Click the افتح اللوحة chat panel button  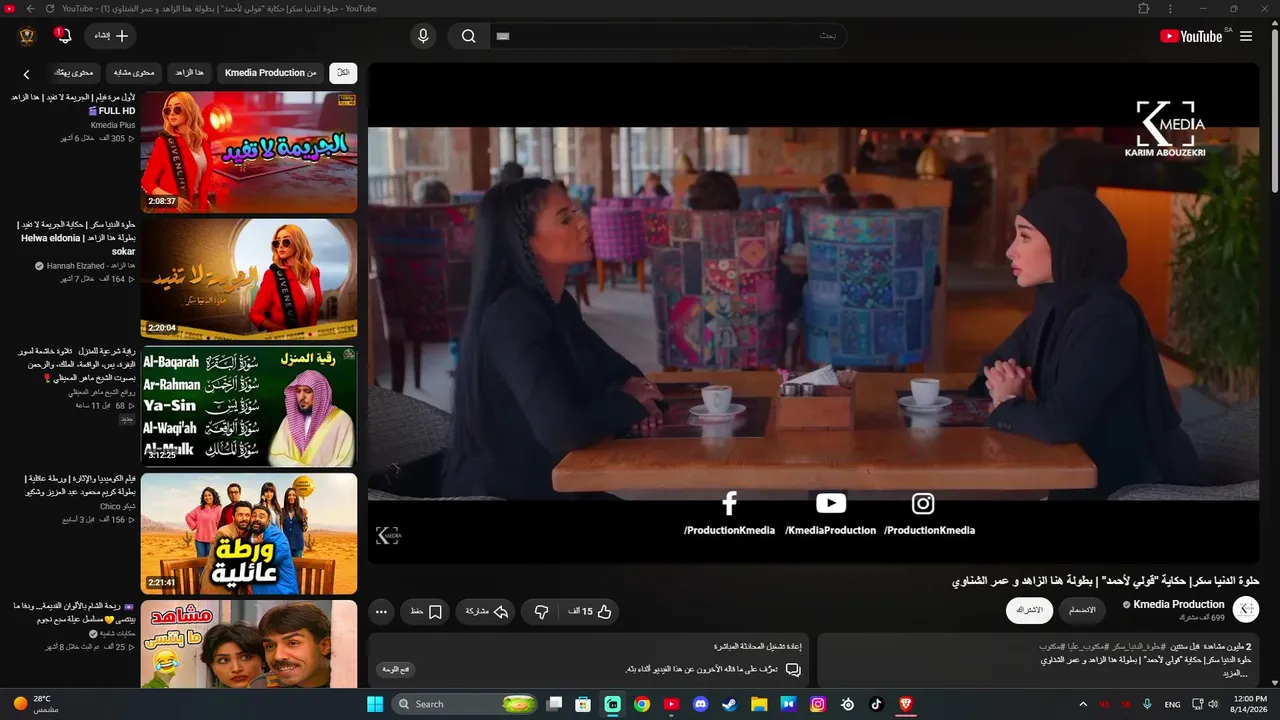pos(396,669)
